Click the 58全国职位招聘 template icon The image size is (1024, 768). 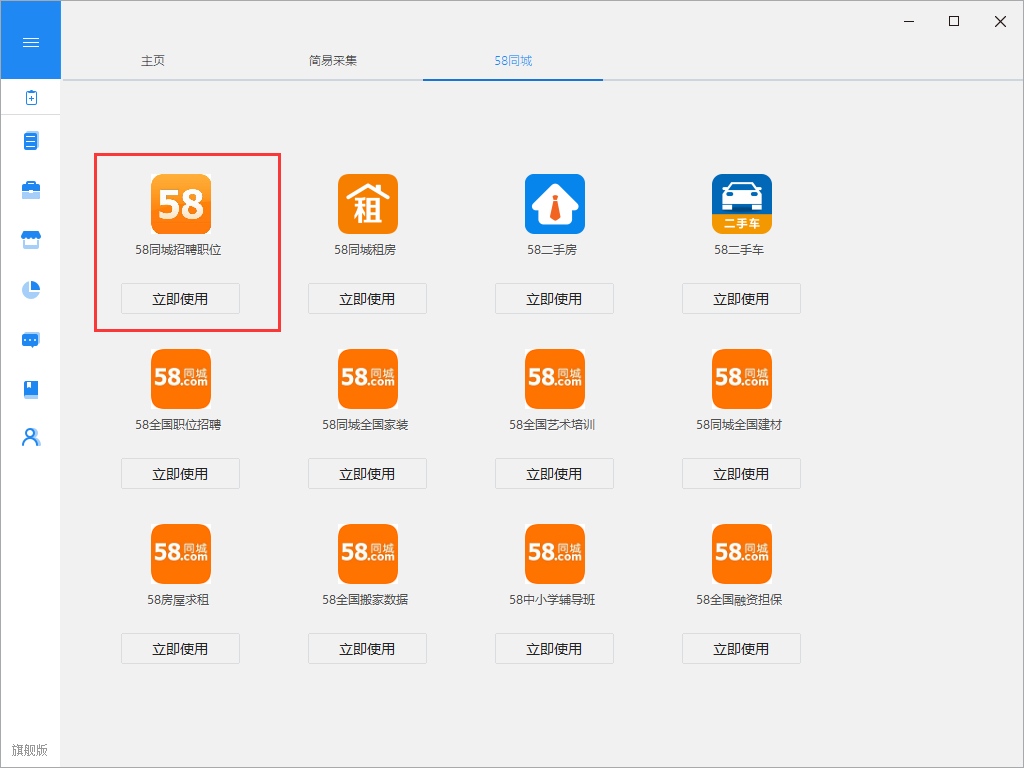click(x=181, y=379)
